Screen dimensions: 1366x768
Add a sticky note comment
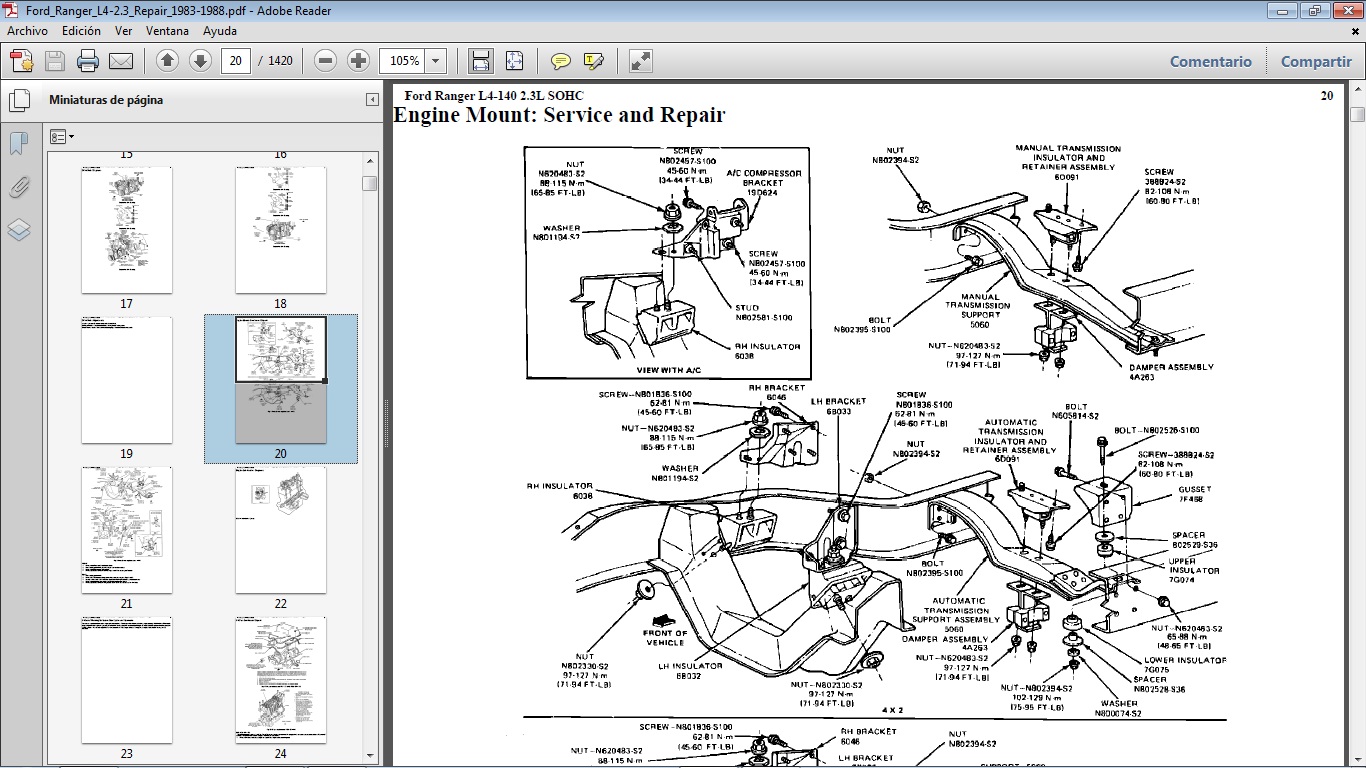[561, 61]
